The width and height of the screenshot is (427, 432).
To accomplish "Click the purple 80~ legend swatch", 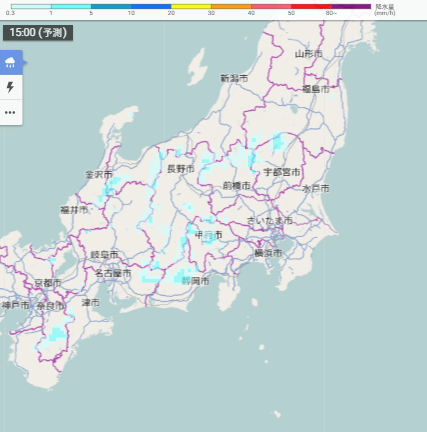I will 351,6.
